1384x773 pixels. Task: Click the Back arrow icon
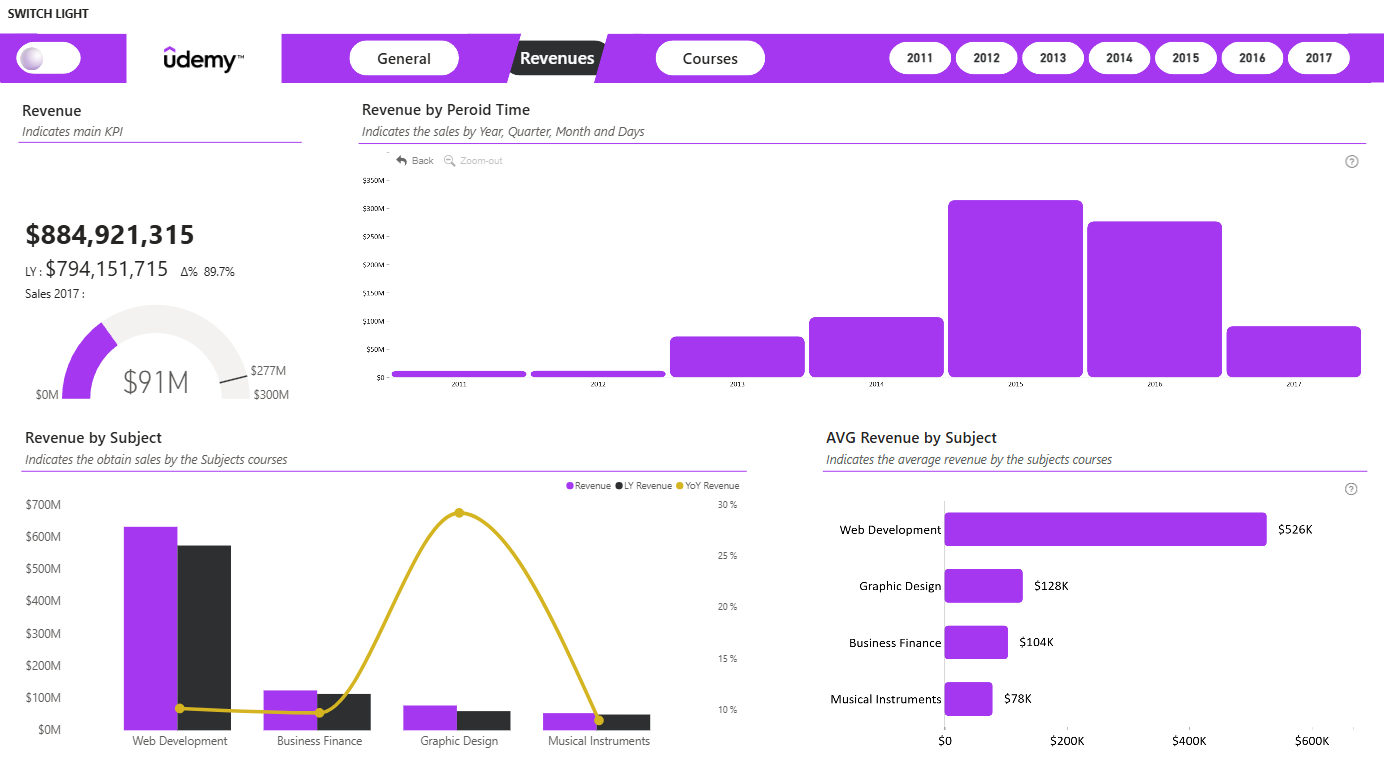coord(402,160)
